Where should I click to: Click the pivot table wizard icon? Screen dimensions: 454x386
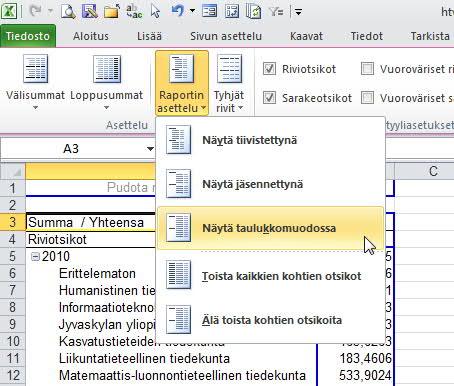pyautogui.click(x=232, y=12)
